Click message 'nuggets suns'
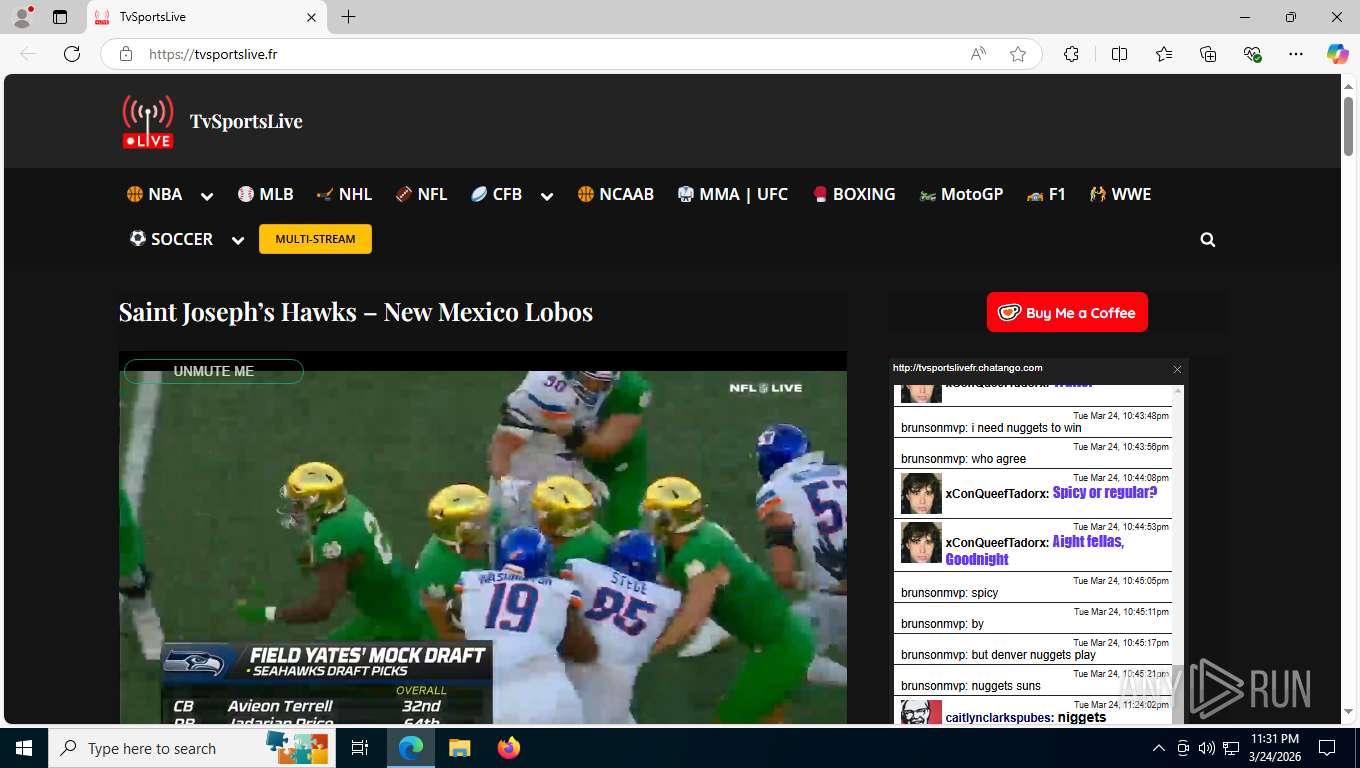This screenshot has width=1360, height=768. click(1006, 686)
